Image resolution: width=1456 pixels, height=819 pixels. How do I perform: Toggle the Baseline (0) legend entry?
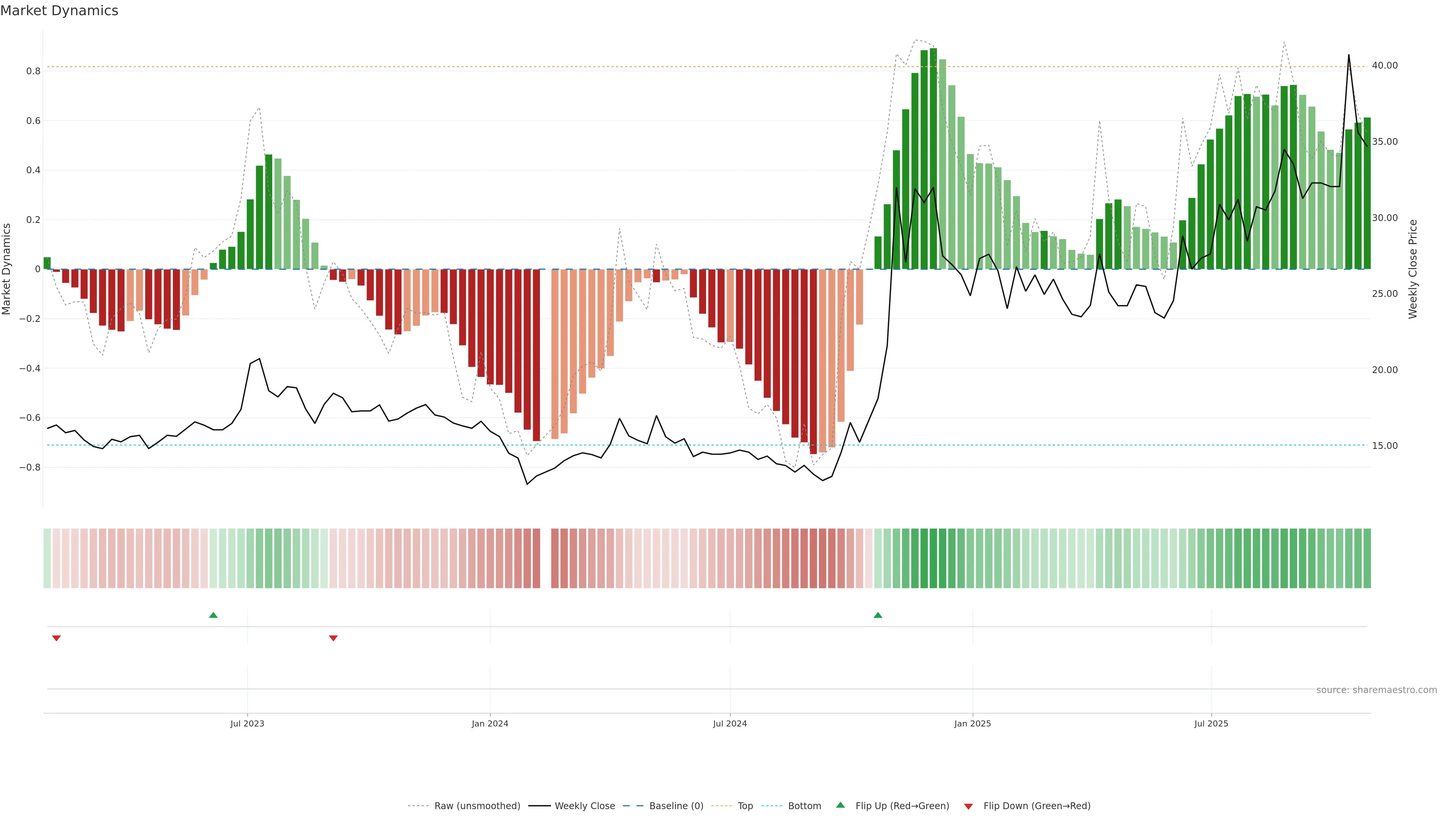pos(676,806)
